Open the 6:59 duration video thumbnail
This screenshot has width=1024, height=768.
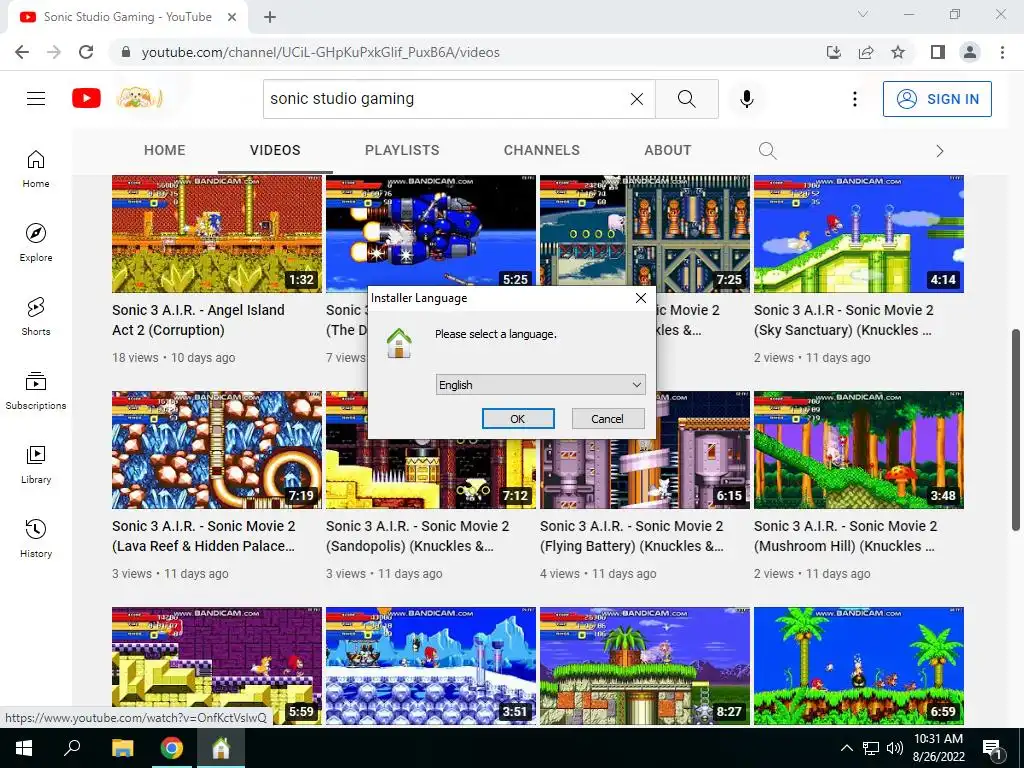tap(859, 665)
